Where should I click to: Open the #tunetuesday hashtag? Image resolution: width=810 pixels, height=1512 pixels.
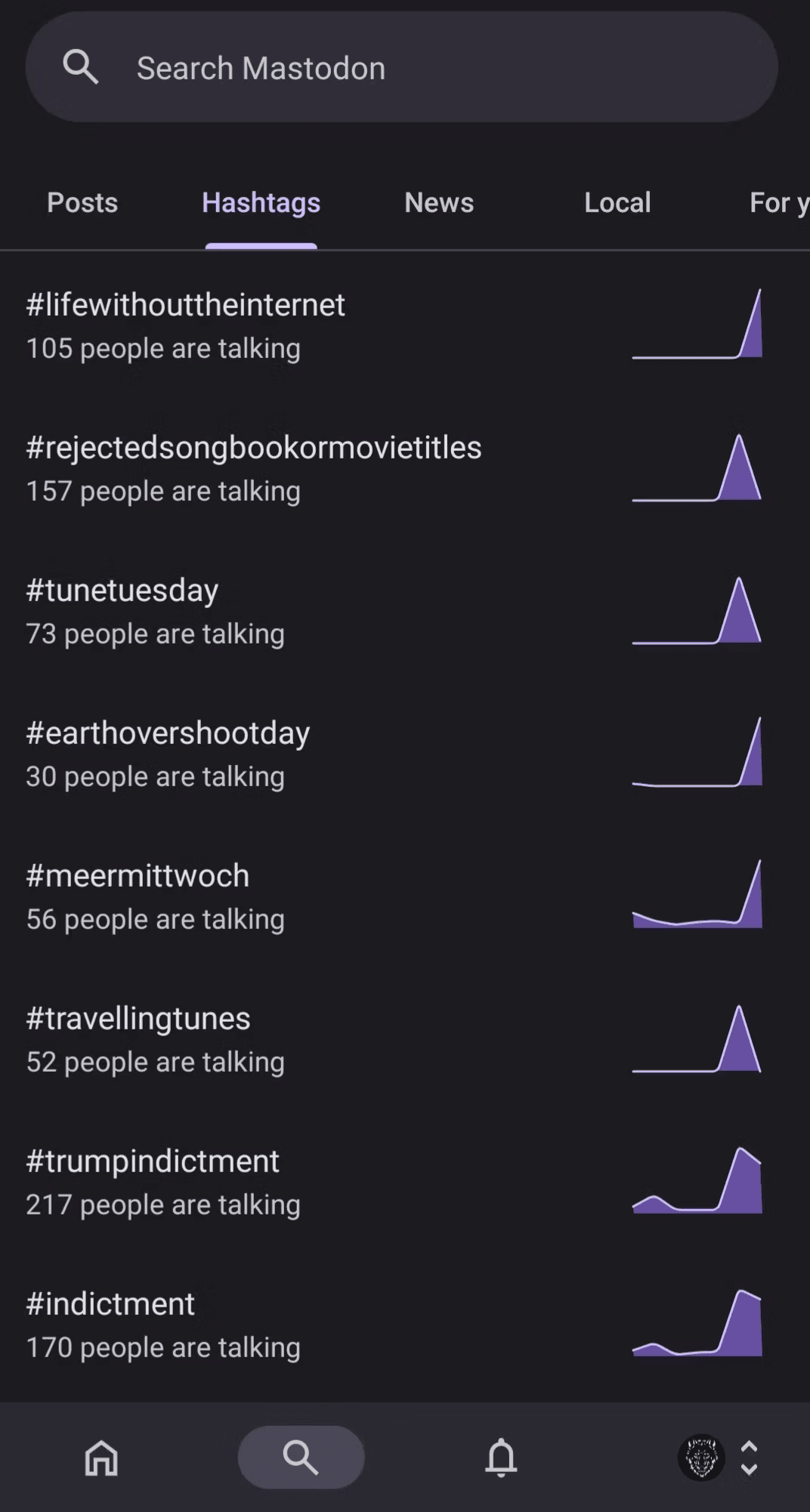coord(122,591)
